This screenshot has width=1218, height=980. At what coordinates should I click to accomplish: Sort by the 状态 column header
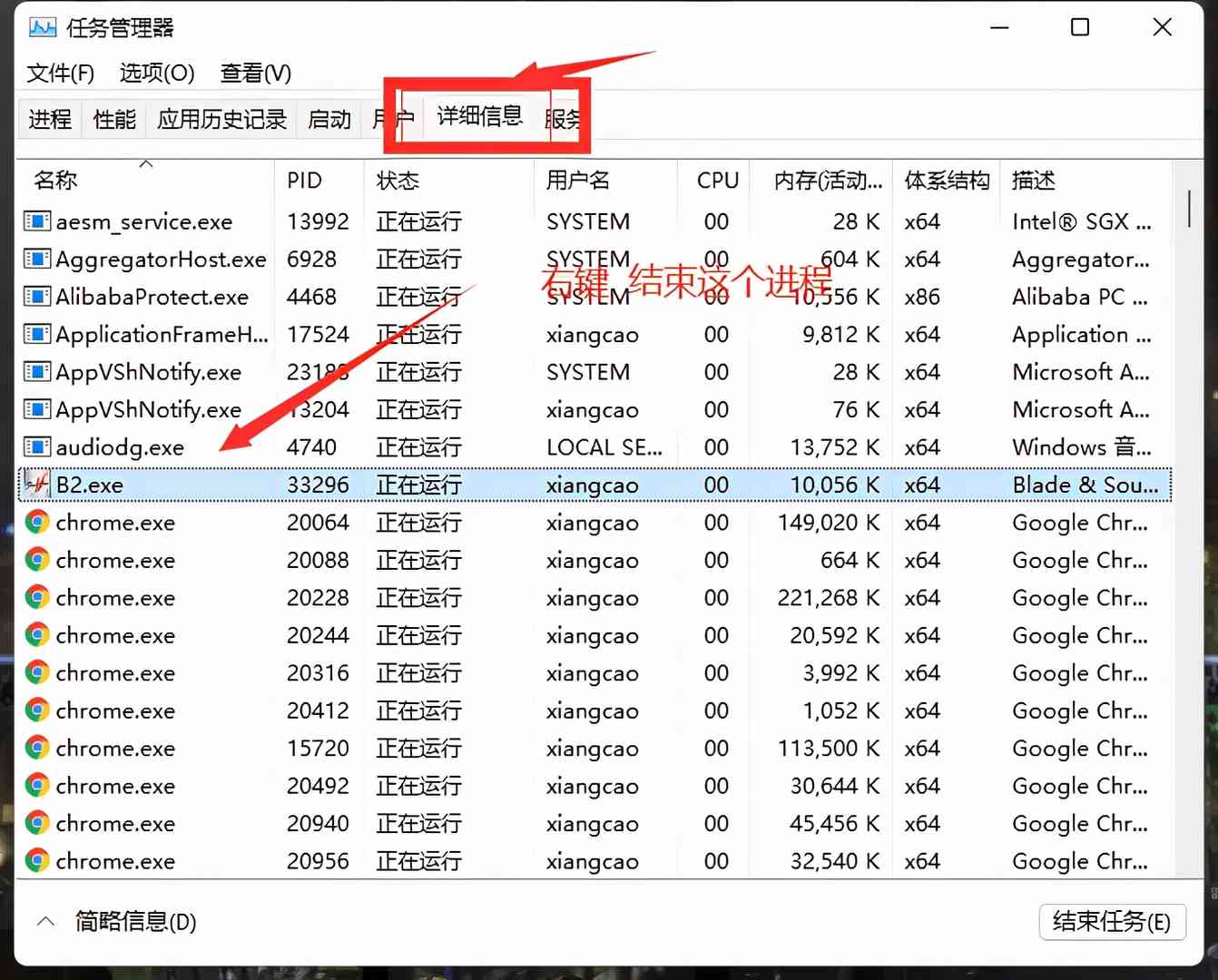pyautogui.click(x=449, y=181)
